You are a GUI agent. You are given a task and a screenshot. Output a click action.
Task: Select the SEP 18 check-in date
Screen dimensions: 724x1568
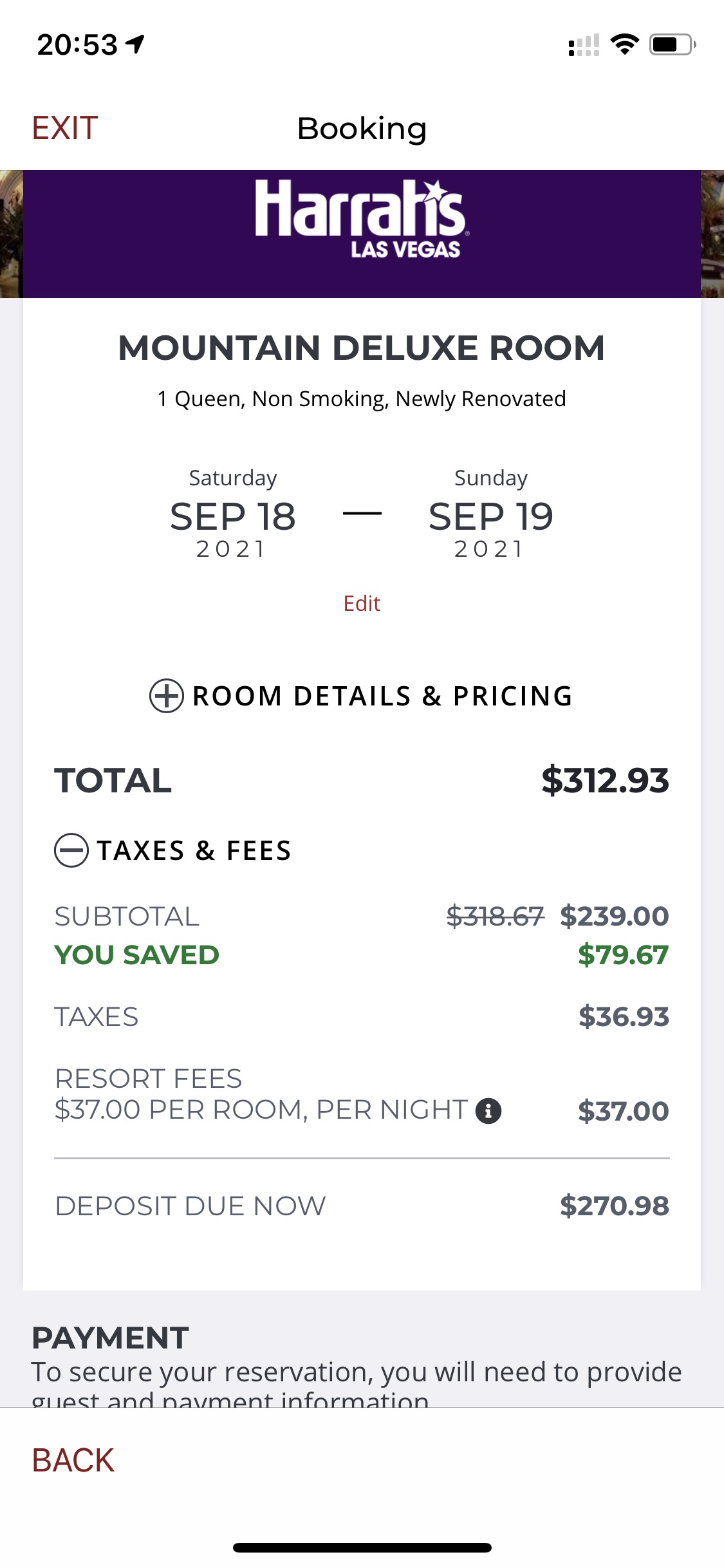[232, 516]
